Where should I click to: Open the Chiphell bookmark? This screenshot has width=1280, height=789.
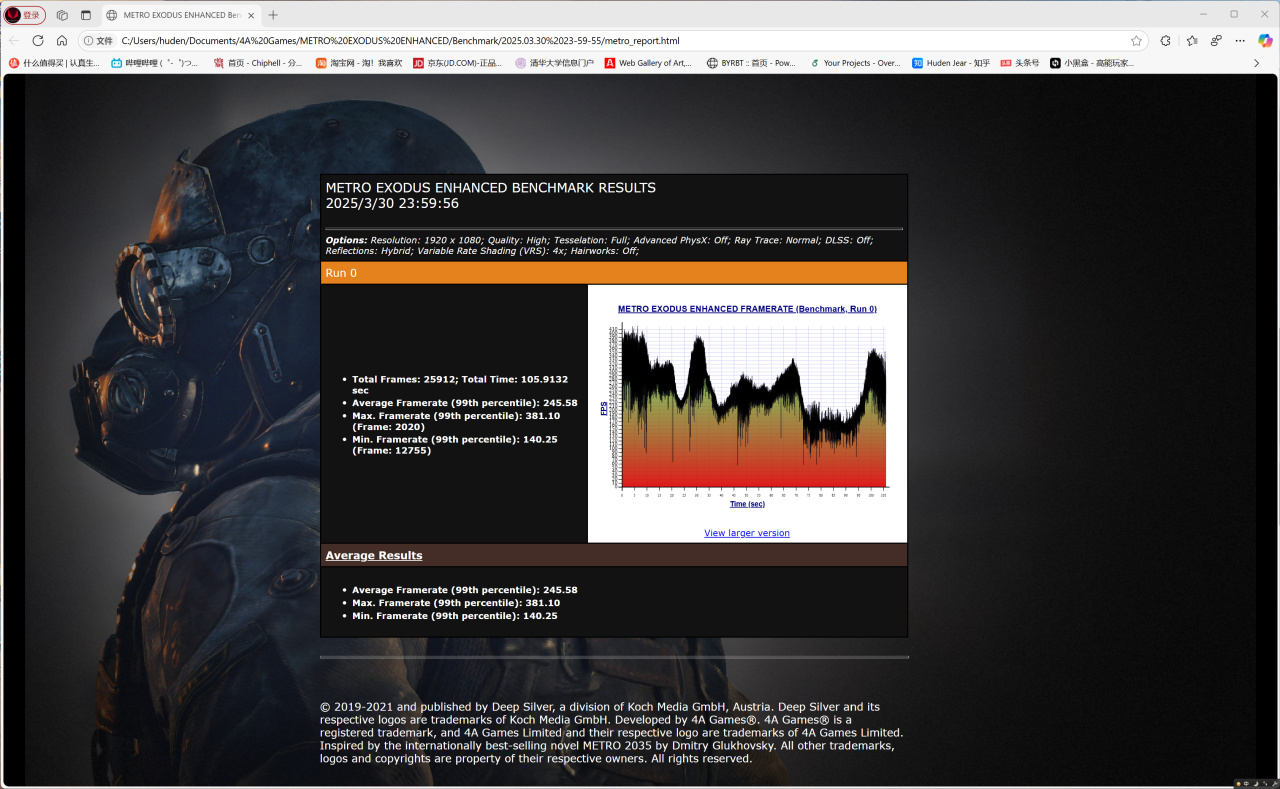[258, 63]
